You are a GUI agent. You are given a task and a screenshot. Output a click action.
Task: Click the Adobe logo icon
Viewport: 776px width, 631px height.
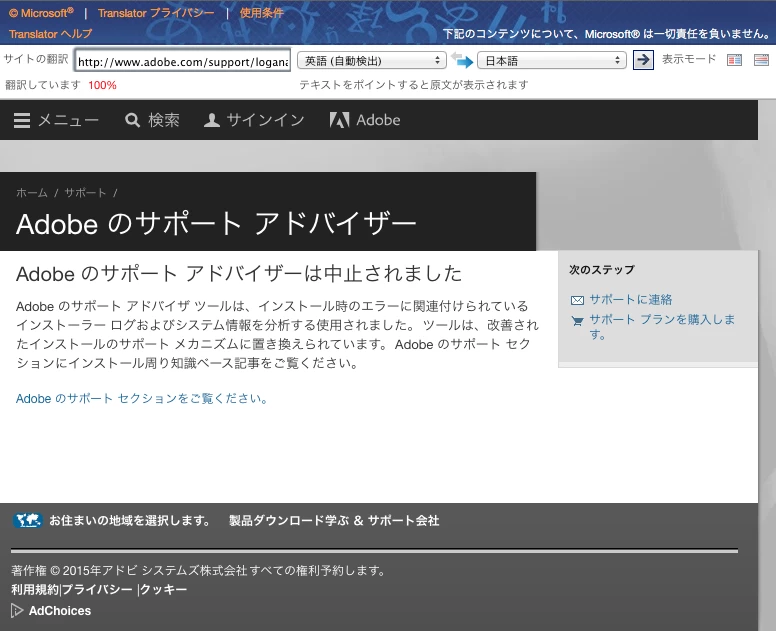click(340, 120)
